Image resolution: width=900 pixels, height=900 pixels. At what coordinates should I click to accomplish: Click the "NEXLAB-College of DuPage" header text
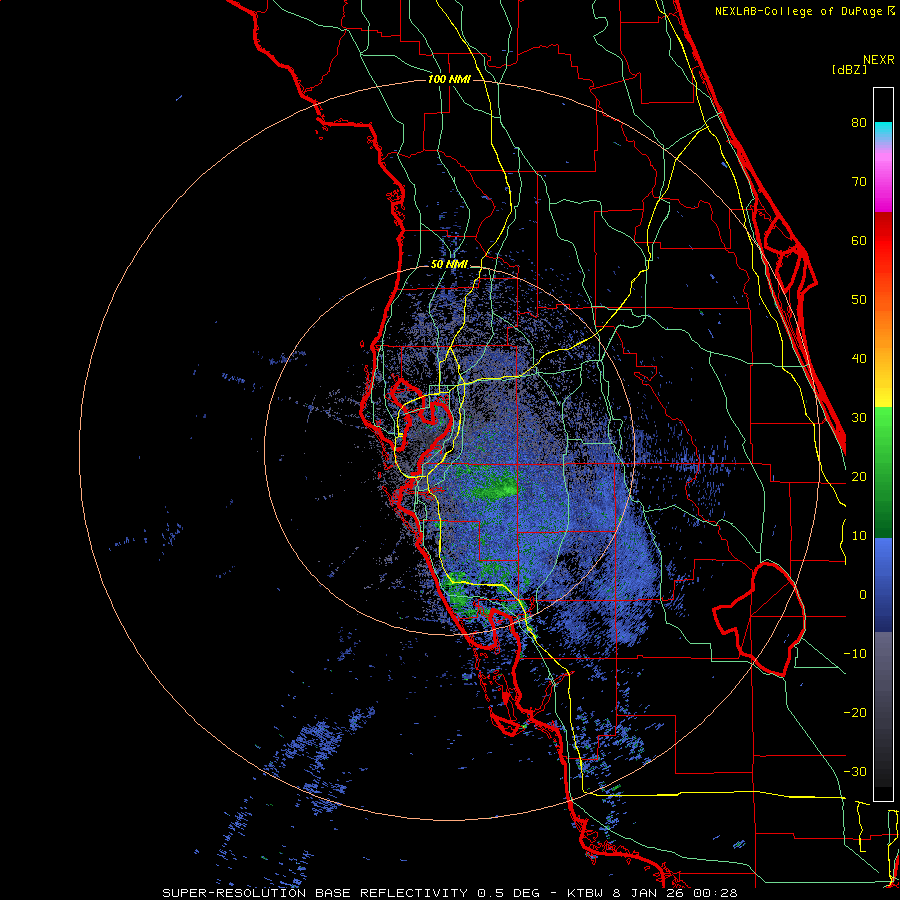point(800,11)
